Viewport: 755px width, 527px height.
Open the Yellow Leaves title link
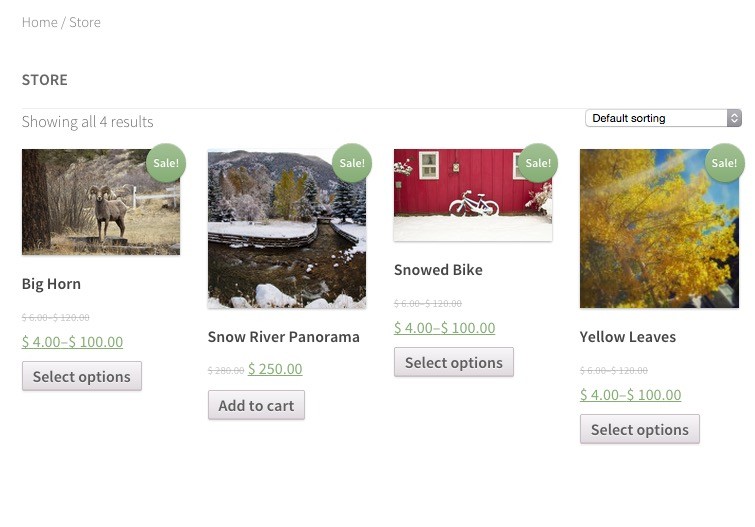click(628, 337)
